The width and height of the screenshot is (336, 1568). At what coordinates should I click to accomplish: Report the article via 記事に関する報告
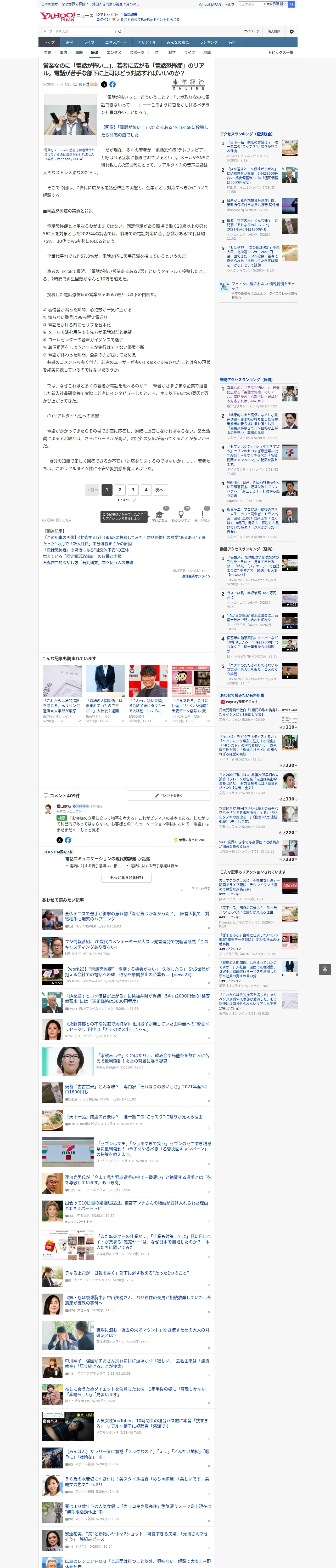57,520
